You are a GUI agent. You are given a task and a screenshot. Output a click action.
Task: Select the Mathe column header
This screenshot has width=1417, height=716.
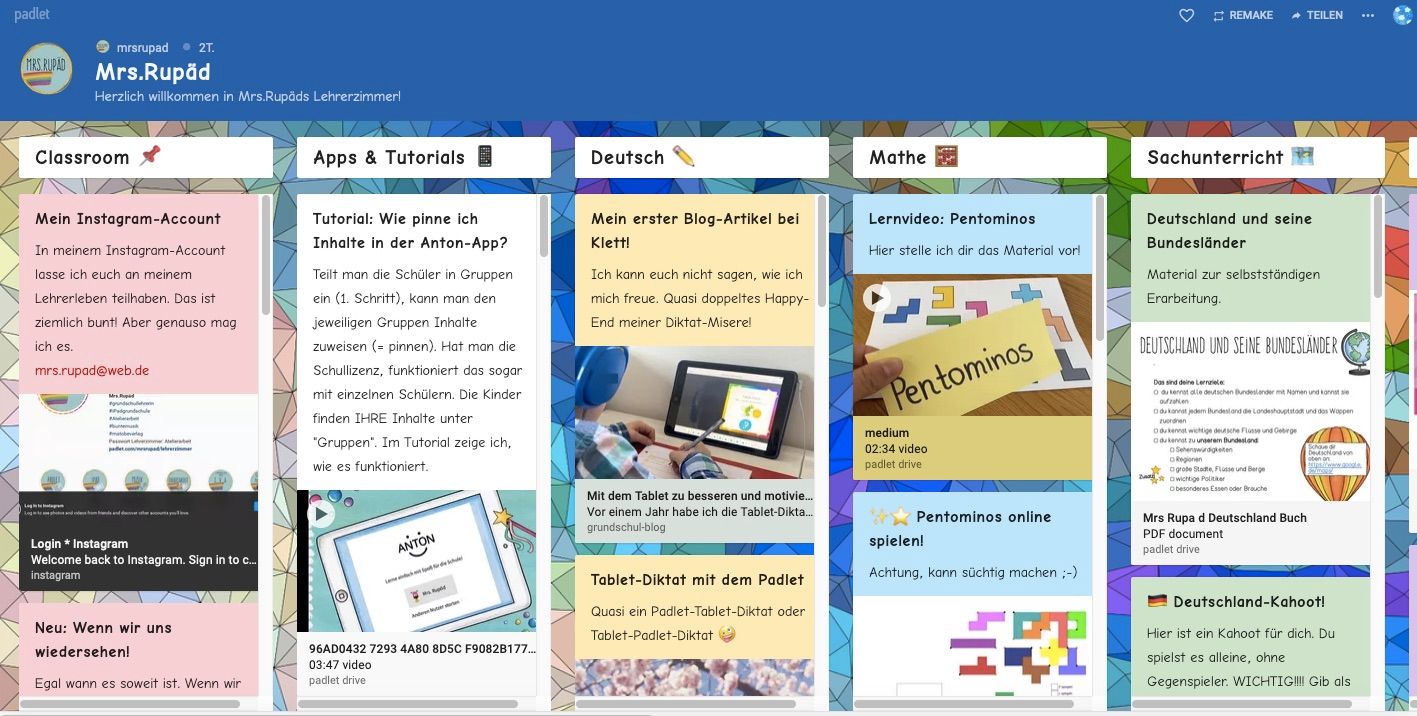[x=980, y=157]
